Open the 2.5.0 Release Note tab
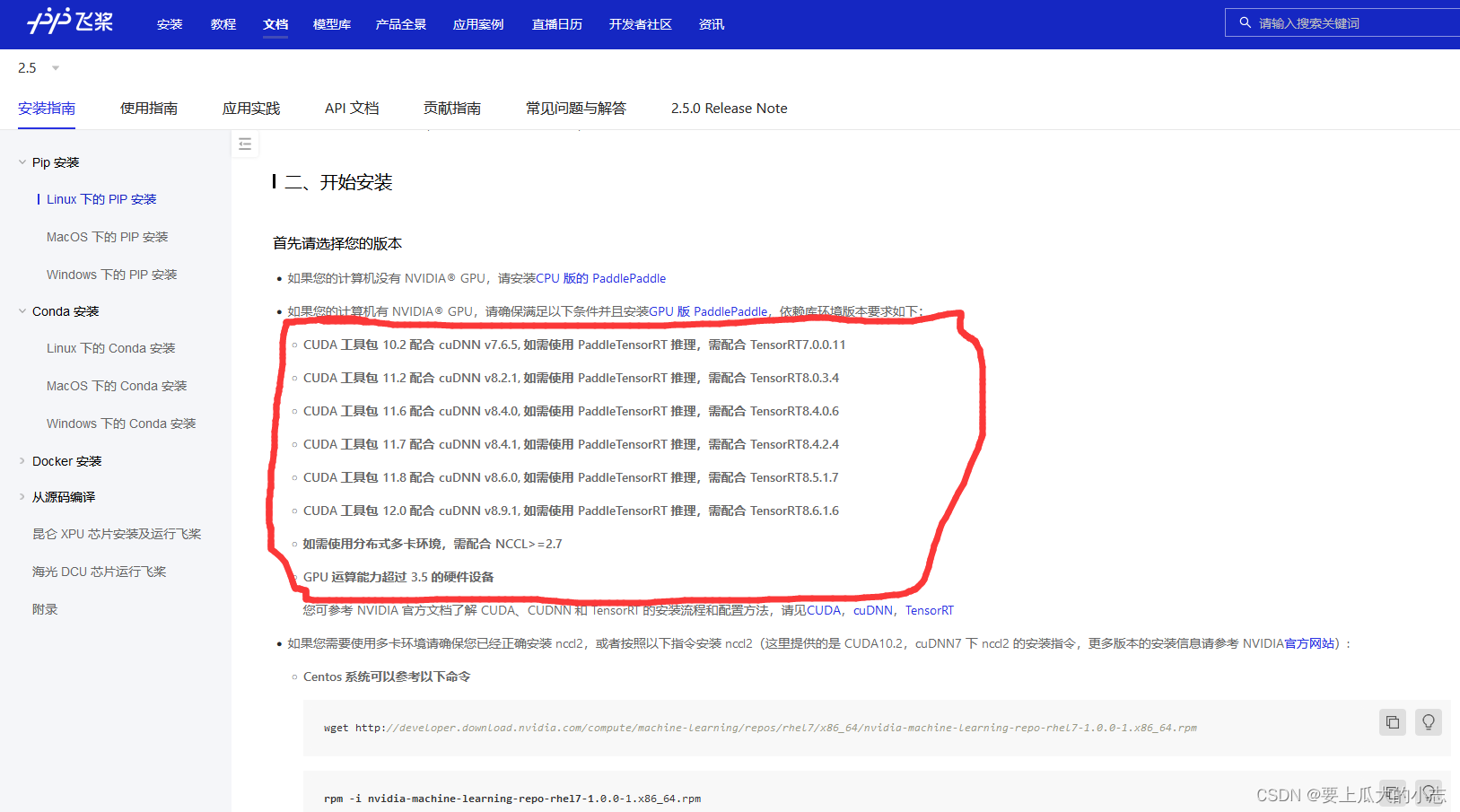 [x=730, y=109]
